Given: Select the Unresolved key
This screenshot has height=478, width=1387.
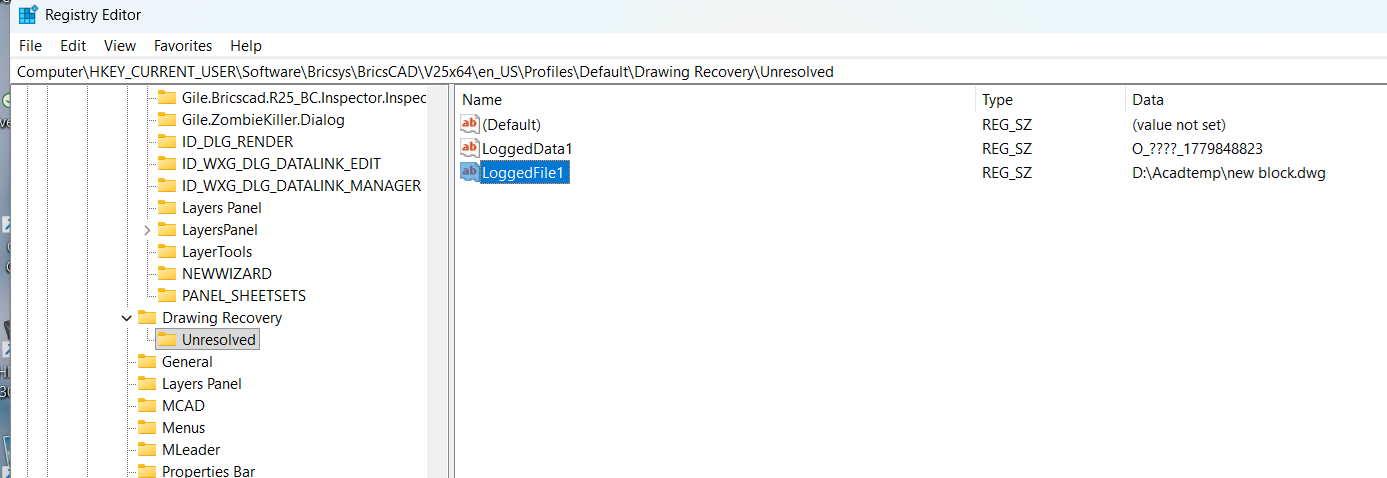Looking at the screenshot, I should [x=219, y=340].
